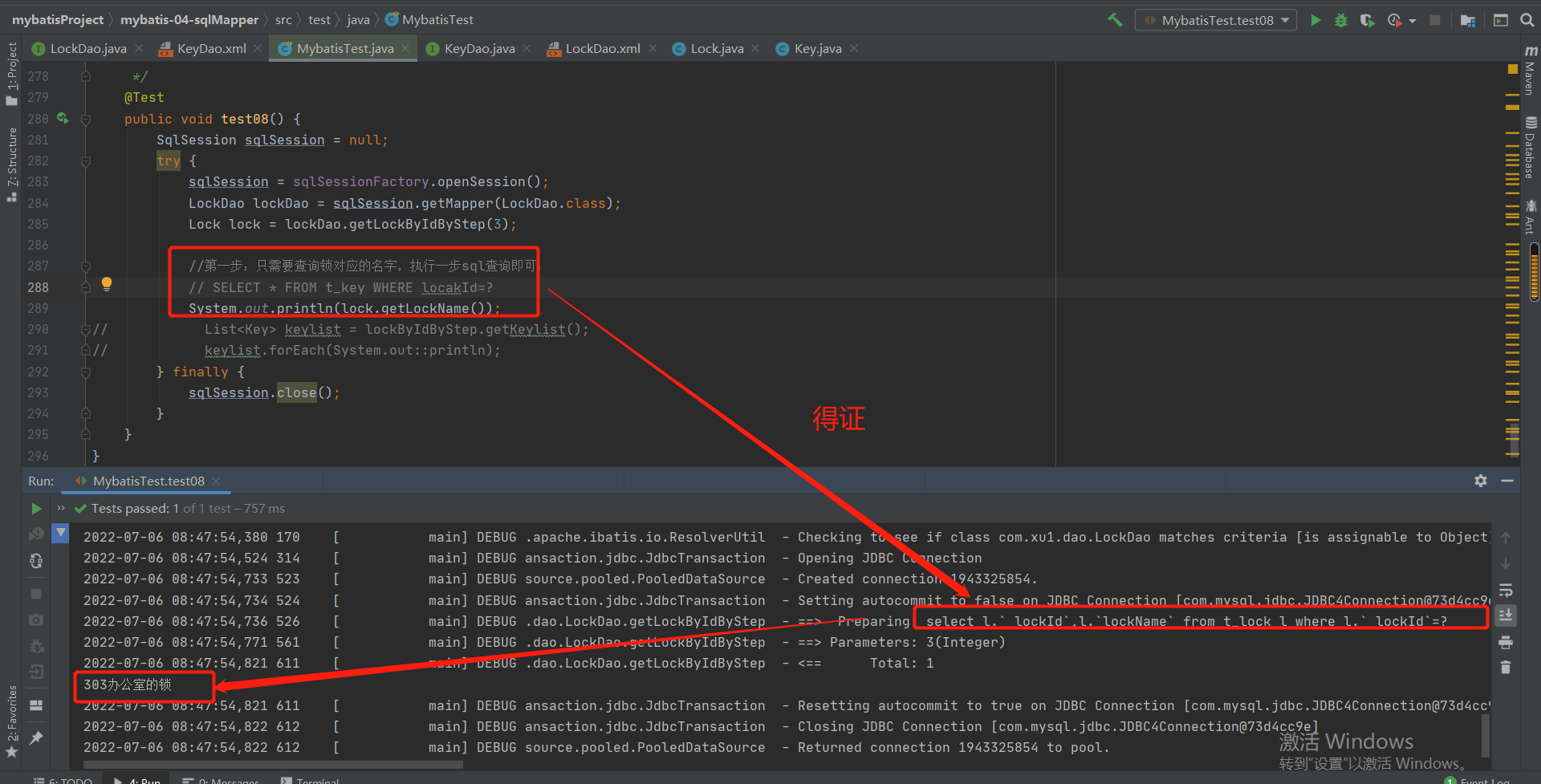Toggle soft-wrap in the console output
Image resolution: width=1541 pixels, height=784 pixels.
(x=1506, y=591)
